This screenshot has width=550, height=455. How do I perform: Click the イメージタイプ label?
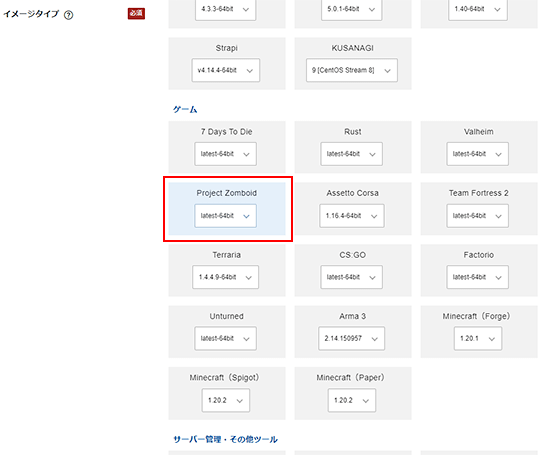click(x=31, y=14)
